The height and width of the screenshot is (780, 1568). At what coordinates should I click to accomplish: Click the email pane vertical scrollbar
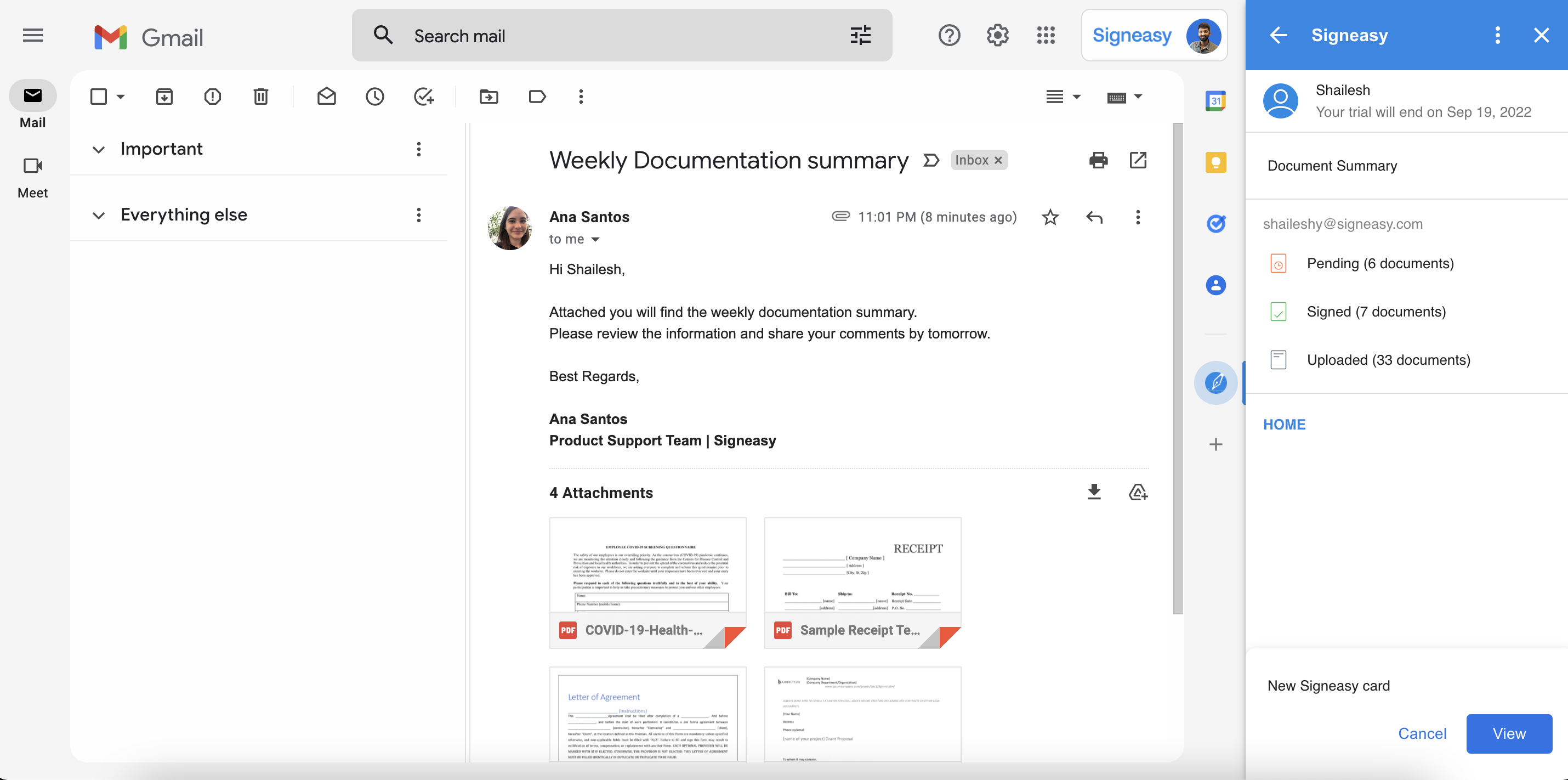[x=1178, y=369]
